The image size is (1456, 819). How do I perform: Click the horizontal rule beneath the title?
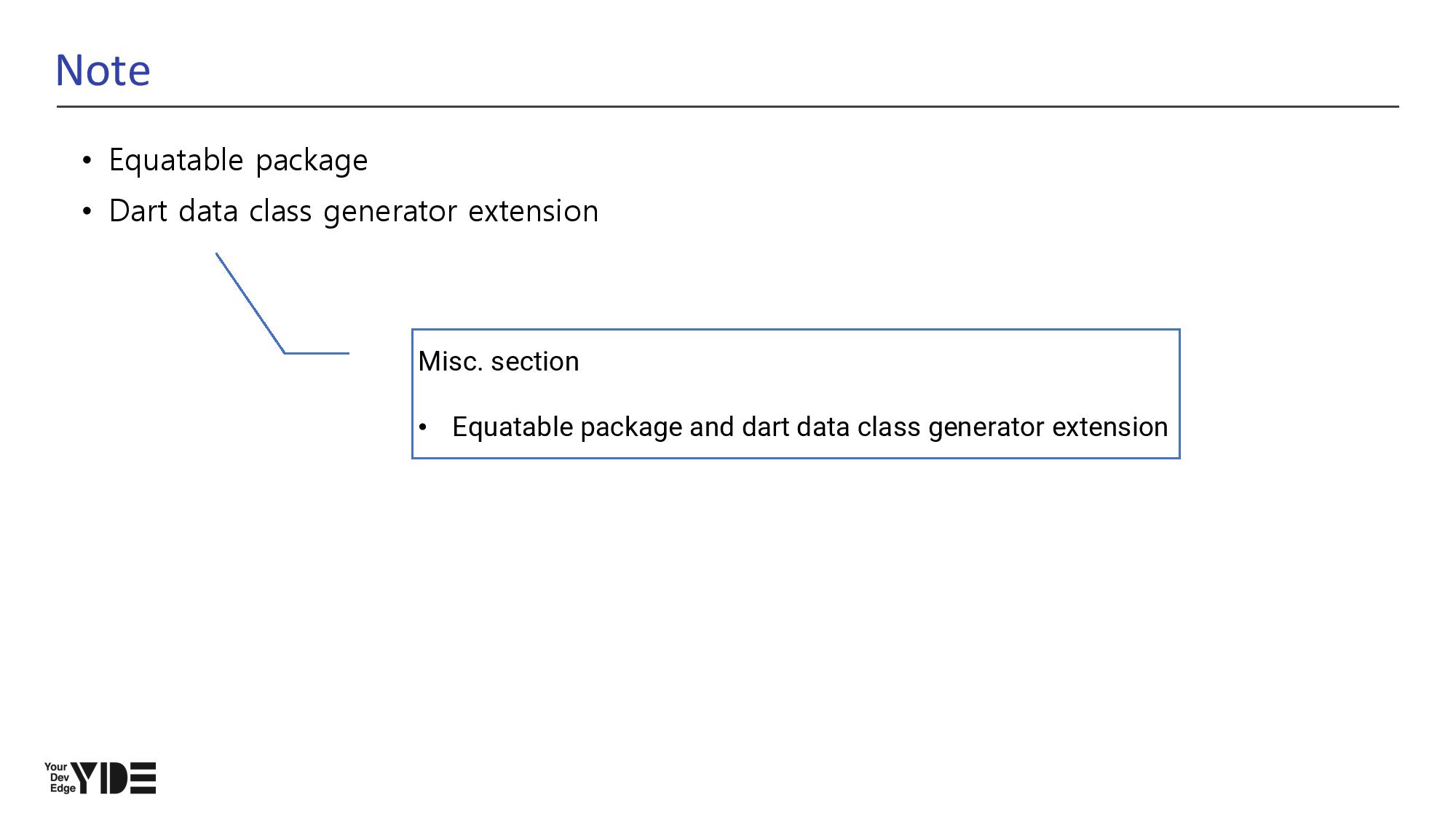coord(728,106)
